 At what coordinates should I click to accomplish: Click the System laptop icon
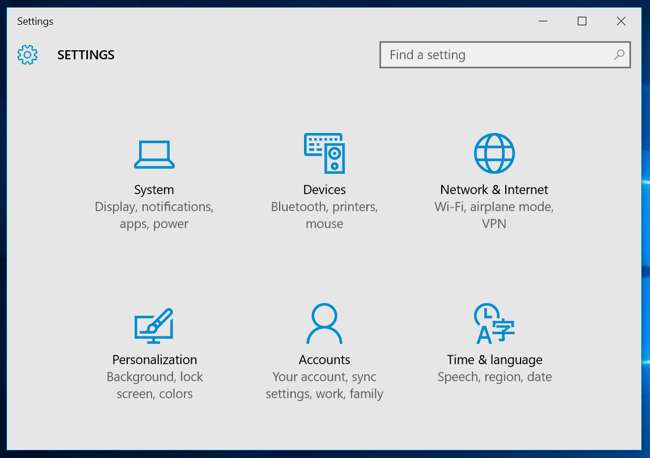coord(154,154)
